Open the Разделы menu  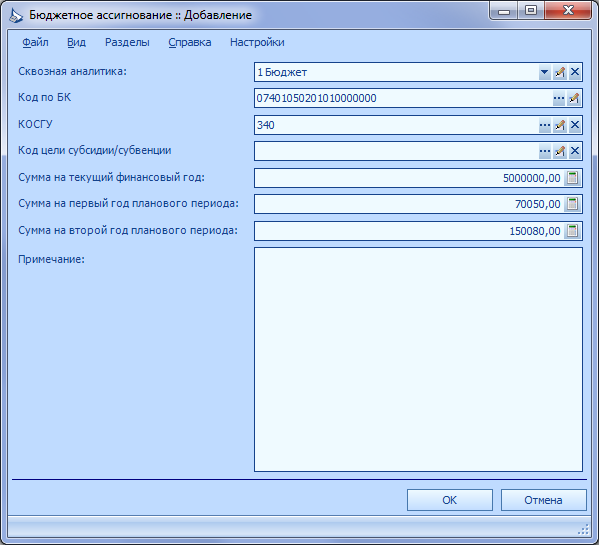coord(127,42)
